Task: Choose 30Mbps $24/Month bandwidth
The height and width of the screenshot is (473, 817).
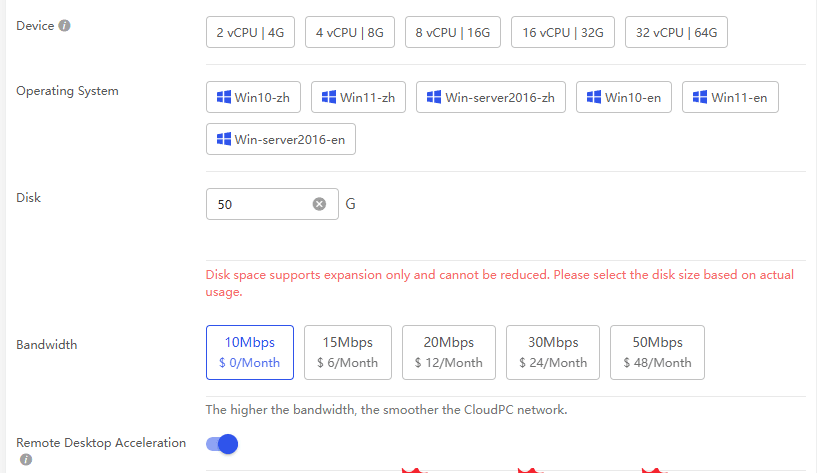Action: pos(553,353)
